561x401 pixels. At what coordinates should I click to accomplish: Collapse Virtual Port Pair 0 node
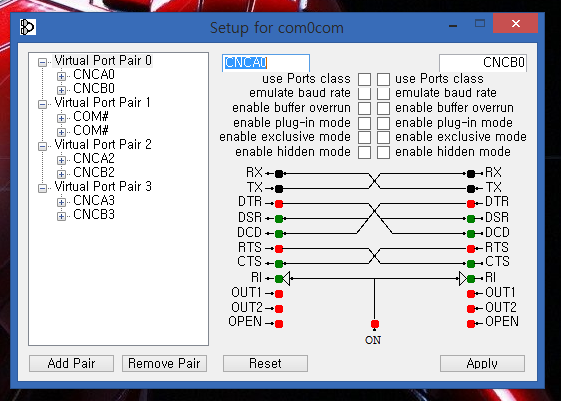click(42, 63)
